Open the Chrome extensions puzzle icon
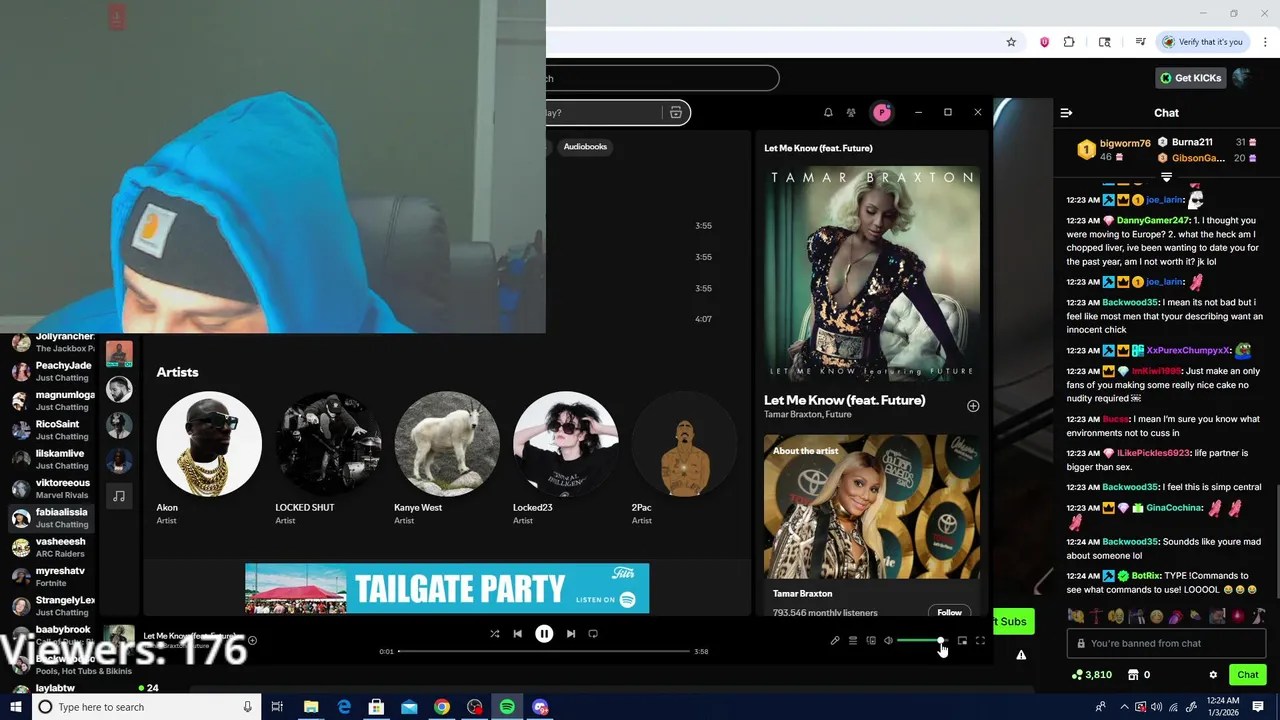The height and width of the screenshot is (720, 1280). tap(1069, 42)
